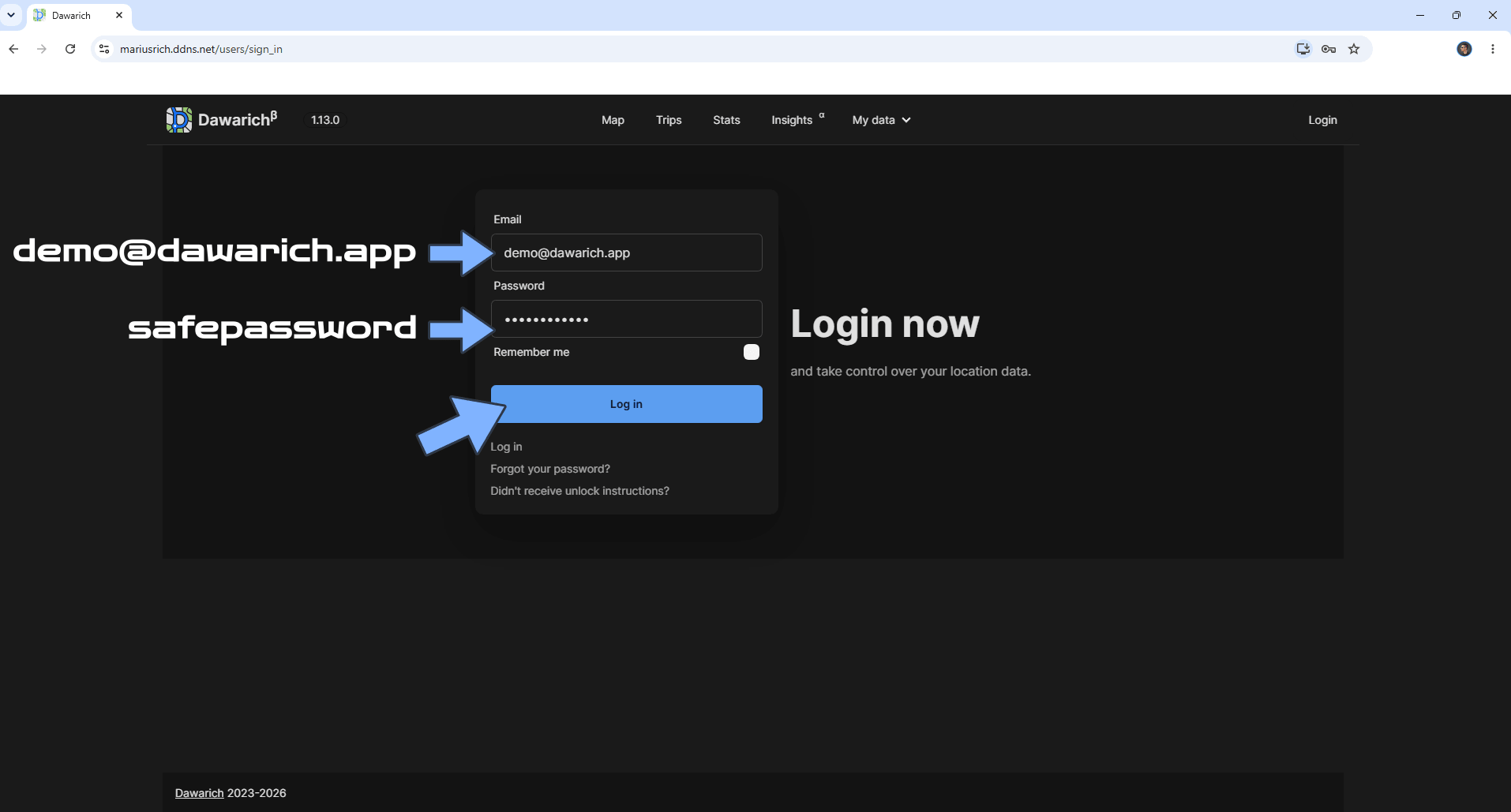Open the Map page
The width and height of the screenshot is (1511, 812).
click(613, 120)
